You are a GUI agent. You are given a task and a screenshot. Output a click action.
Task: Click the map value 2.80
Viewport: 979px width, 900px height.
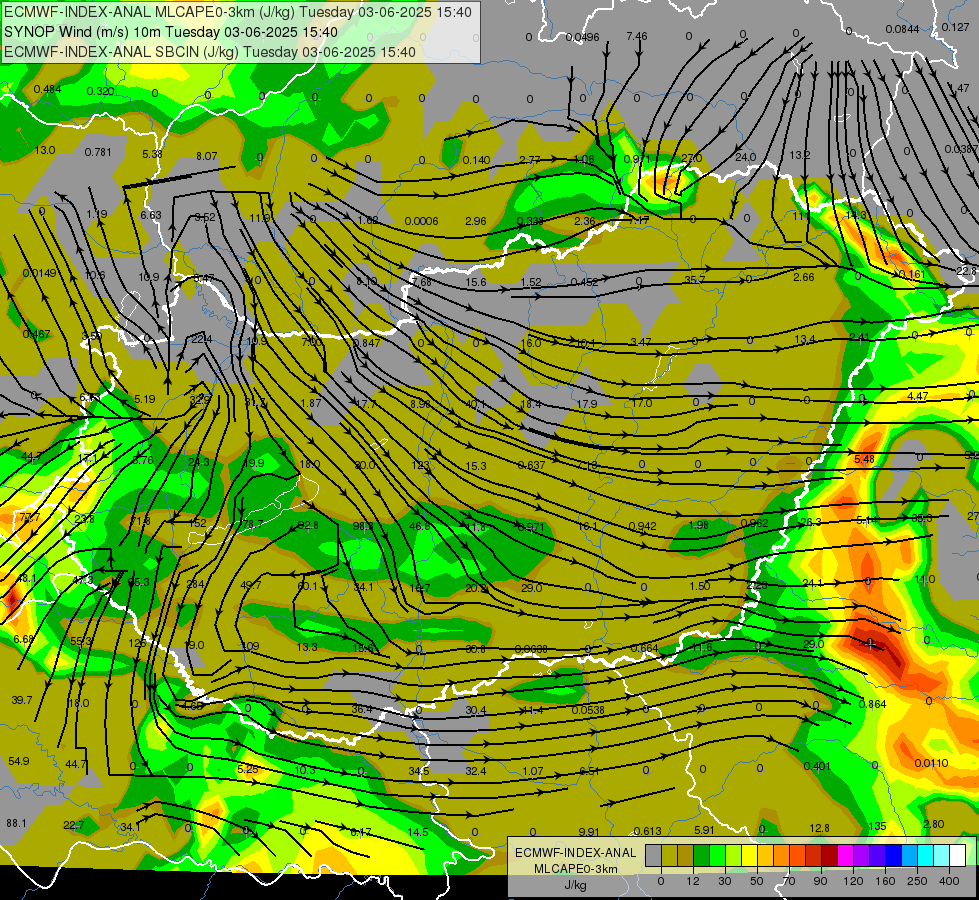[x=933, y=824]
